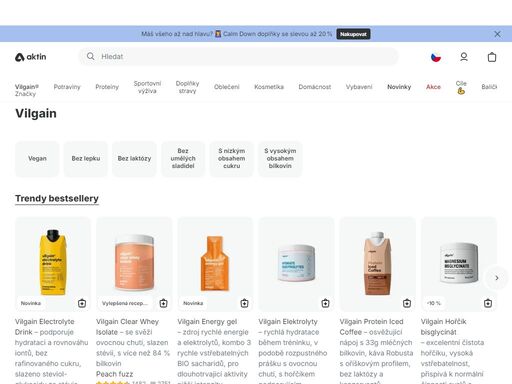The width and height of the screenshot is (512, 384).
Task: Click the Novinka badge on Electrolyte Drink
Action: (31, 303)
